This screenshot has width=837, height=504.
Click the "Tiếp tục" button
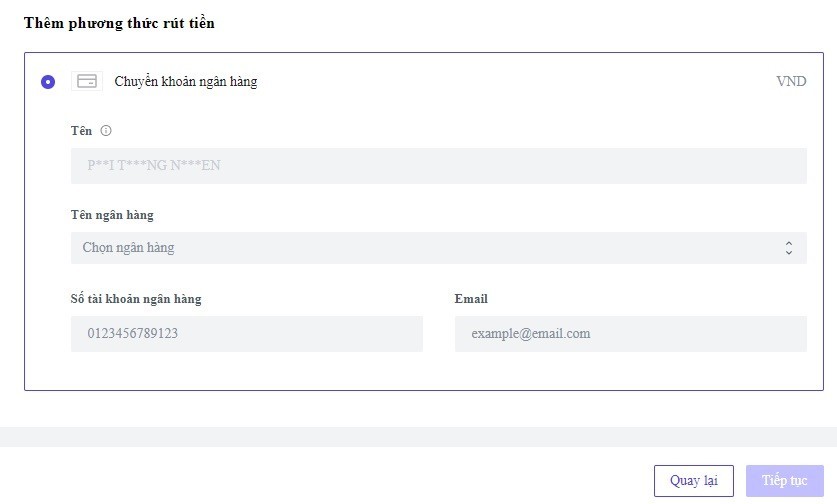pyautogui.click(x=784, y=481)
